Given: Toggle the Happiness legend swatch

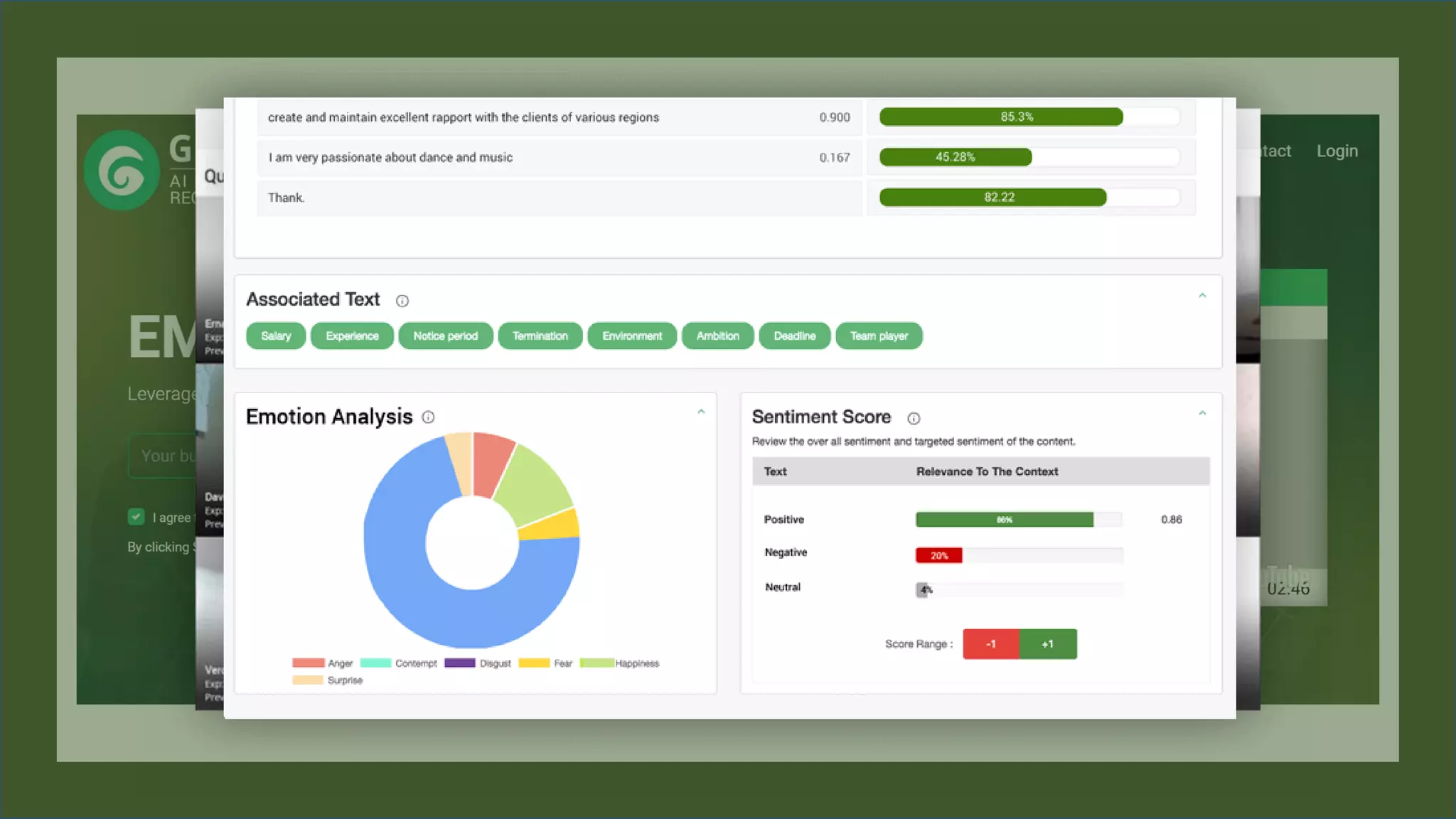Looking at the screenshot, I should (x=596, y=663).
